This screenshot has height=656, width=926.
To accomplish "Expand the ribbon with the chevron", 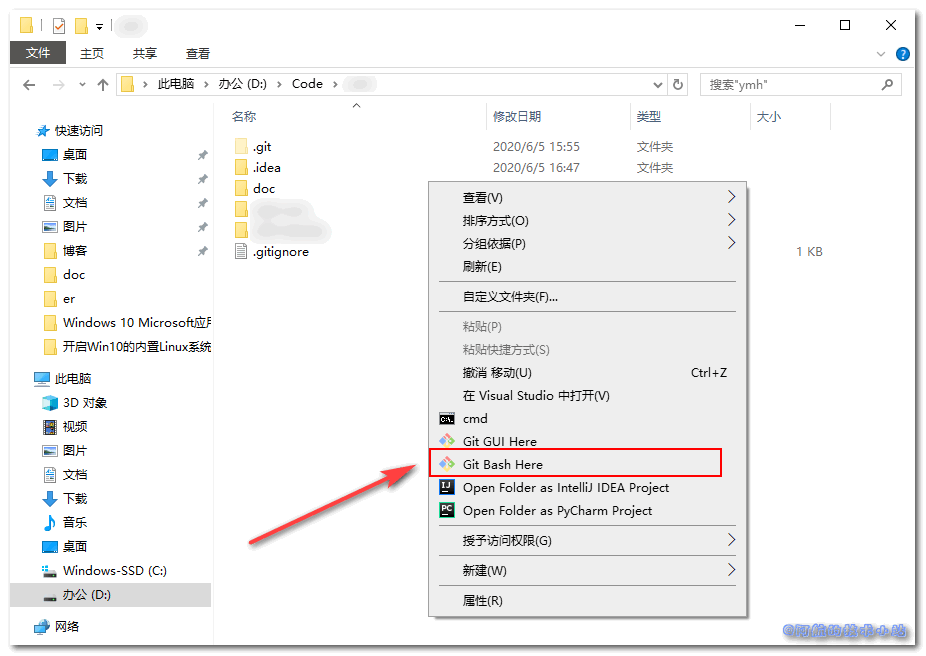I will coord(881,54).
